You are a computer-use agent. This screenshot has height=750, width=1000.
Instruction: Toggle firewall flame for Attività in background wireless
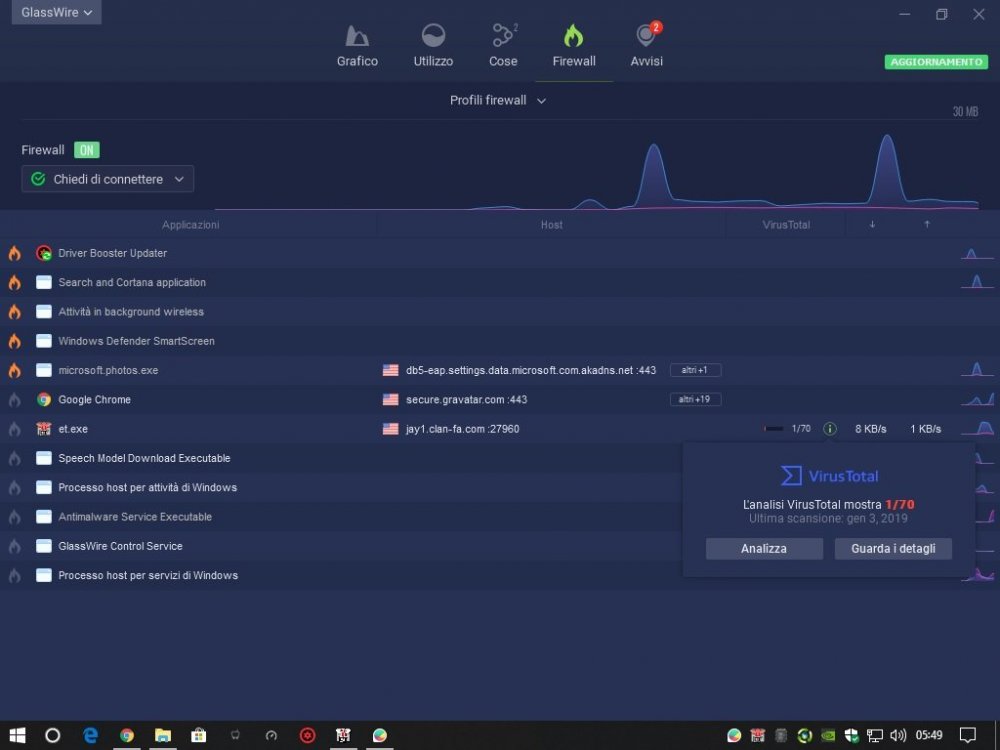click(15, 312)
